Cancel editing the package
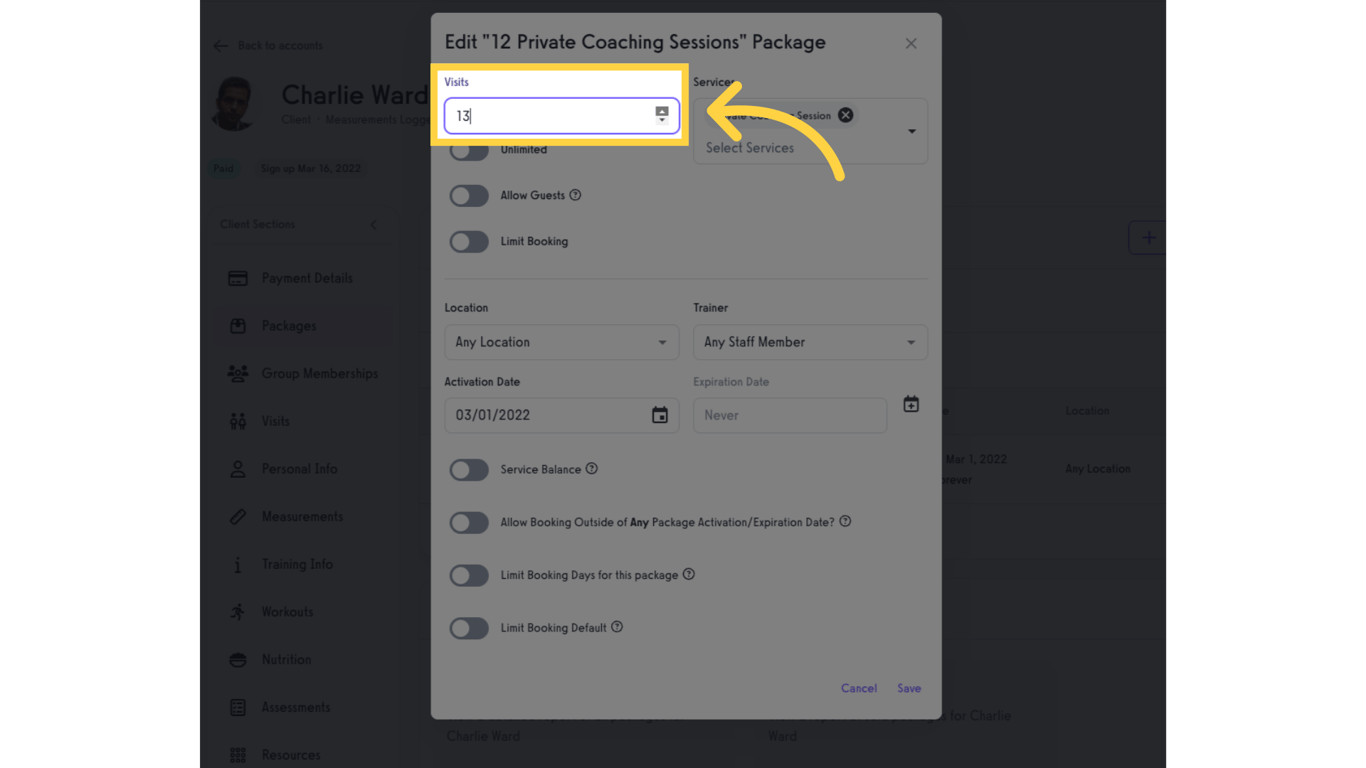The height and width of the screenshot is (768, 1366). pos(859,688)
